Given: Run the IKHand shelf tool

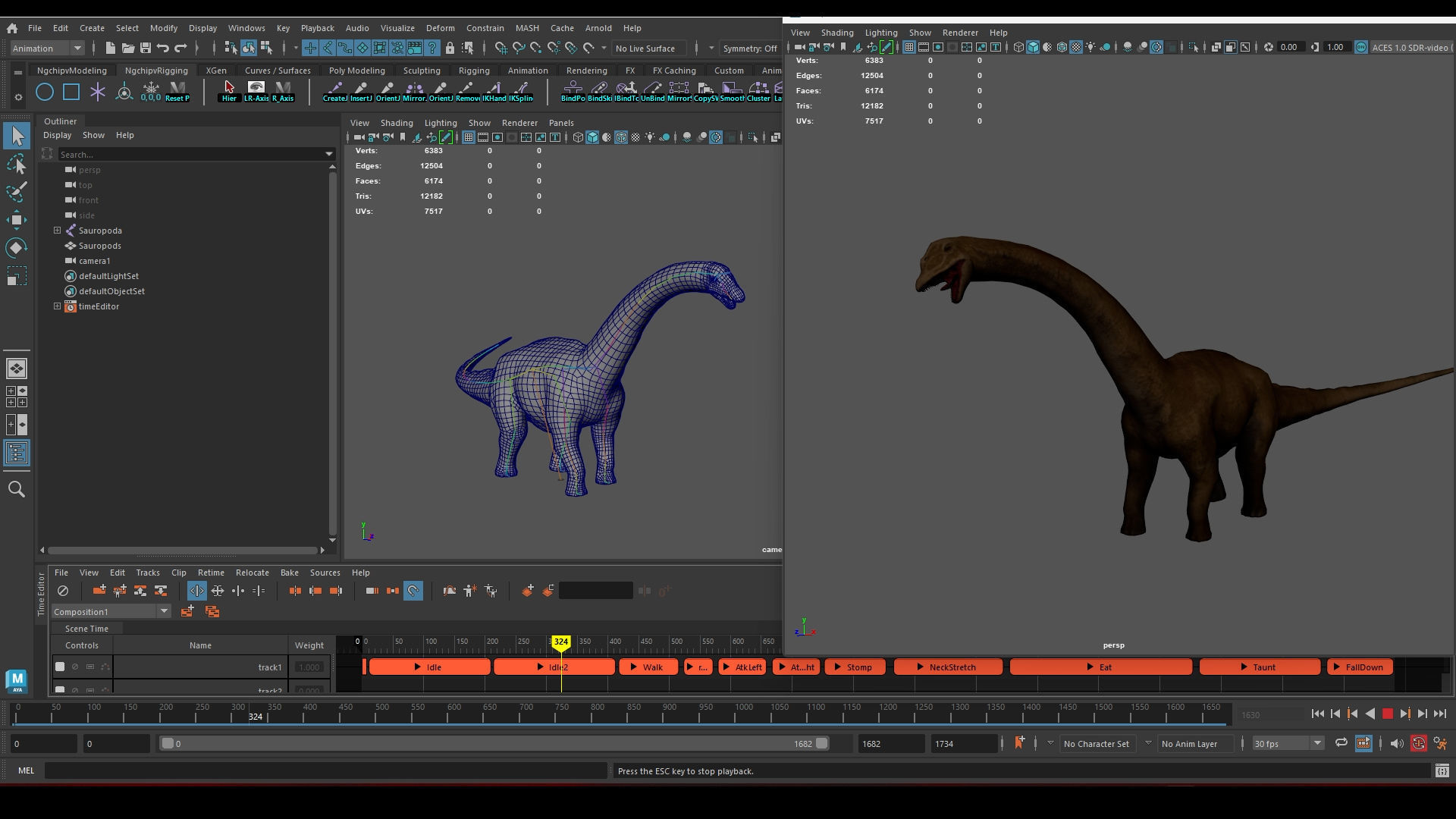Looking at the screenshot, I should 494,92.
